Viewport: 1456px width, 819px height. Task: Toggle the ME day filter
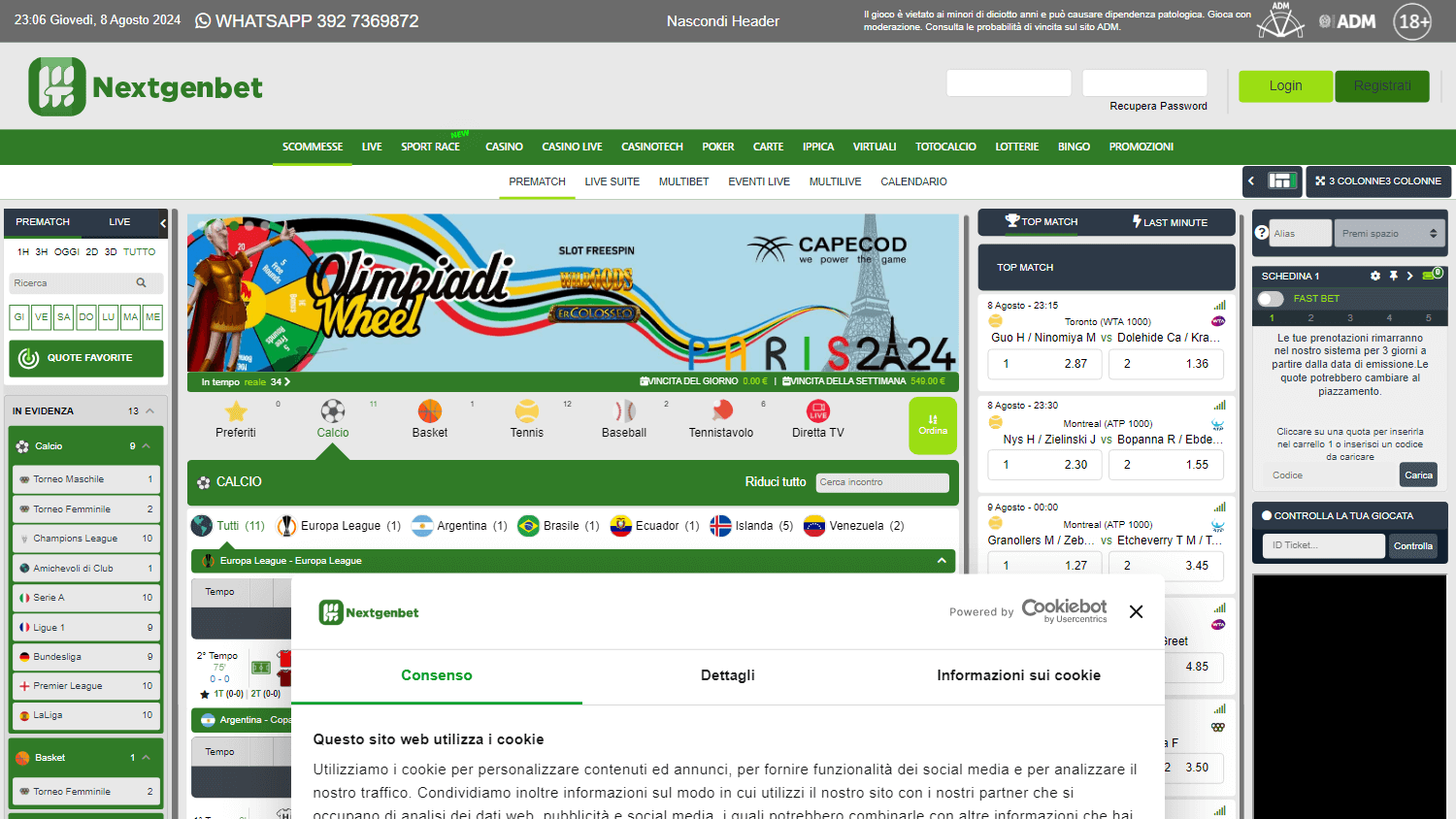click(x=152, y=316)
